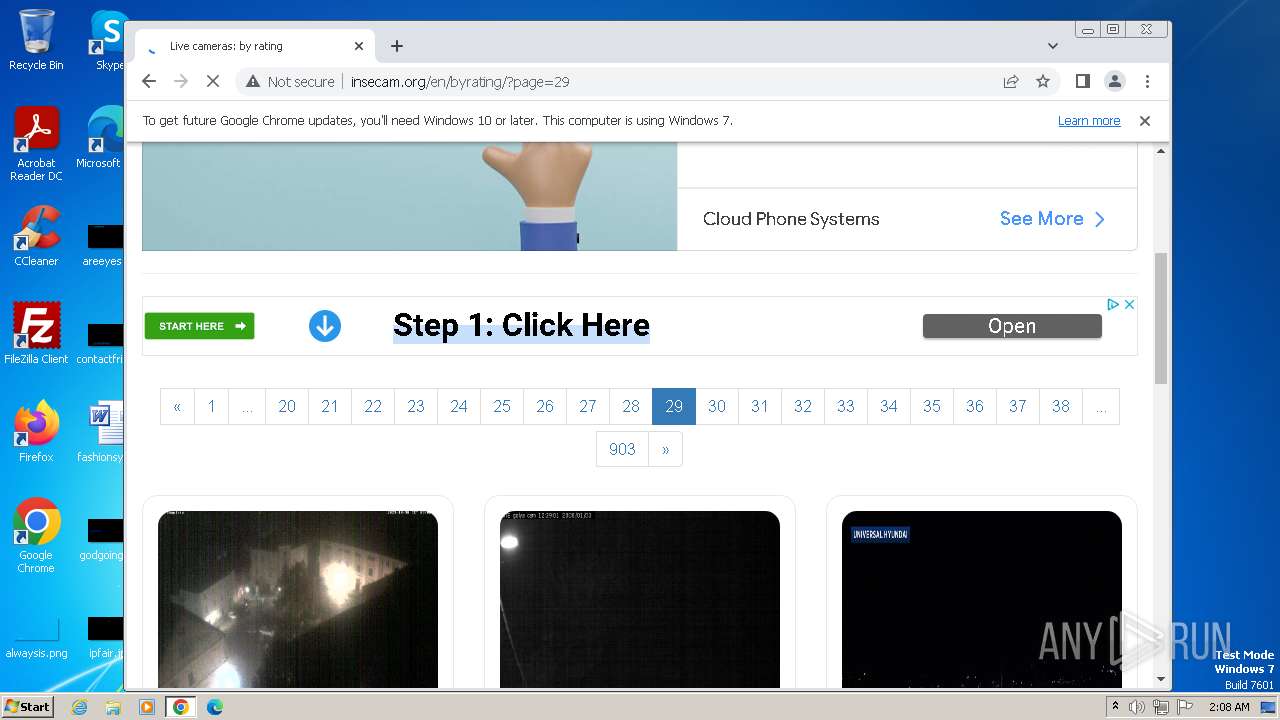
Task: Click the page vertical scrollbar thumb
Action: coord(1161,318)
